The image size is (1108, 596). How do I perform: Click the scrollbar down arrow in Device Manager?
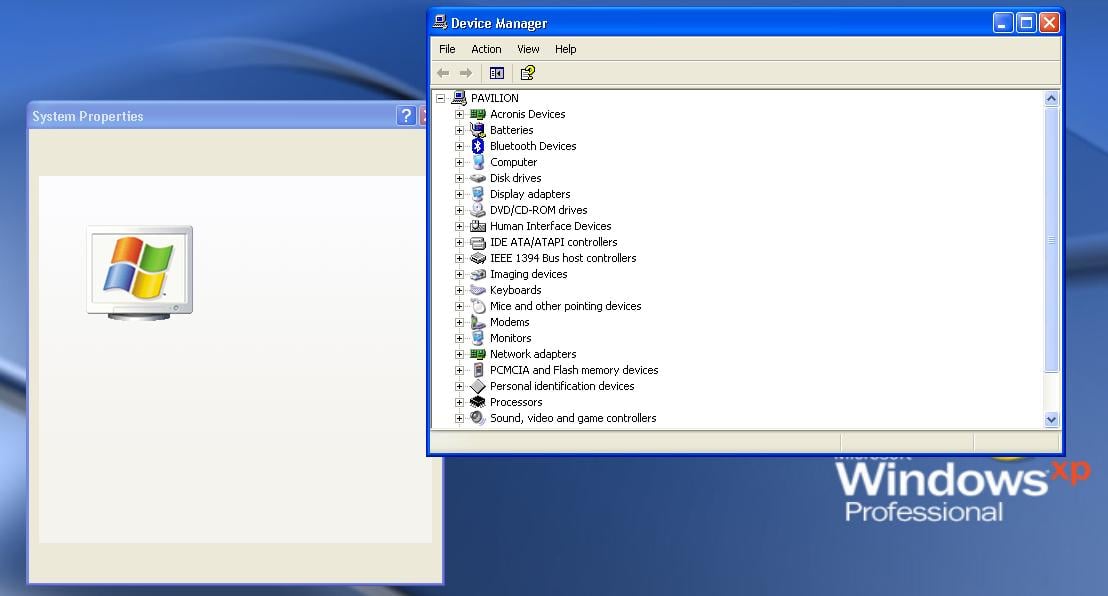click(x=1051, y=419)
